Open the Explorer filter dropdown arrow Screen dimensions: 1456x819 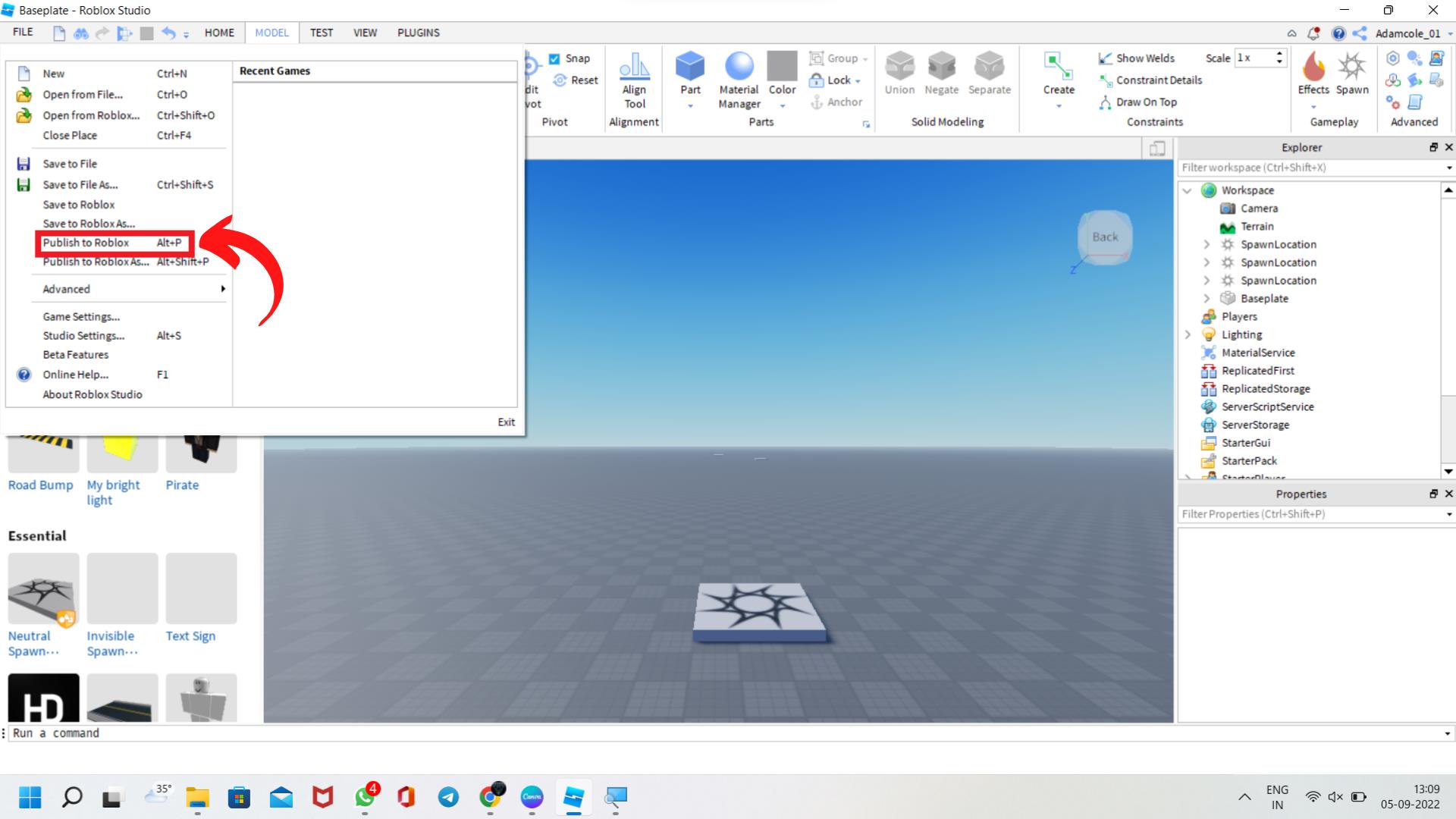(x=1448, y=168)
